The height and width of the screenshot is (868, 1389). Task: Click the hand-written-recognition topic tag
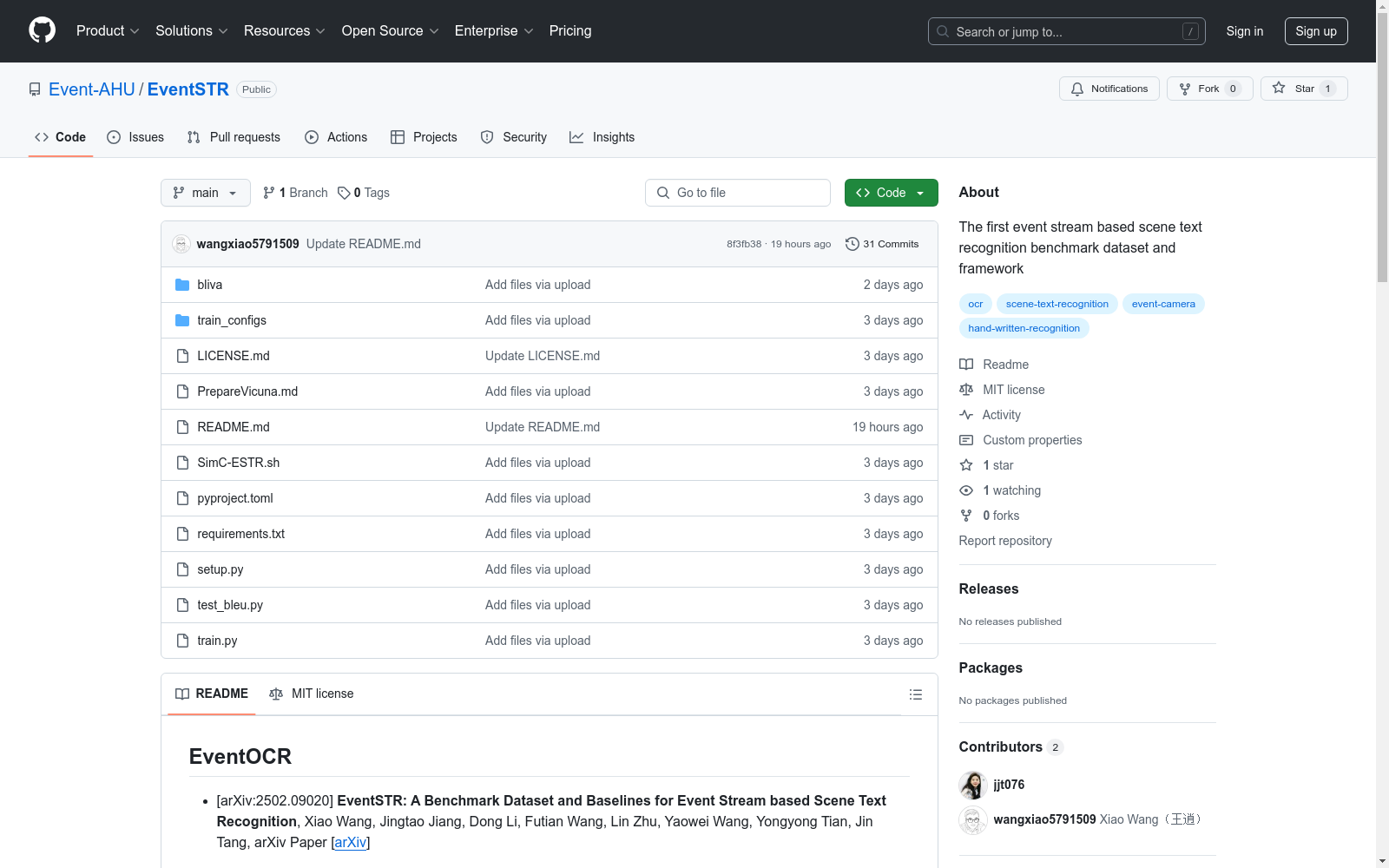pyautogui.click(x=1024, y=328)
